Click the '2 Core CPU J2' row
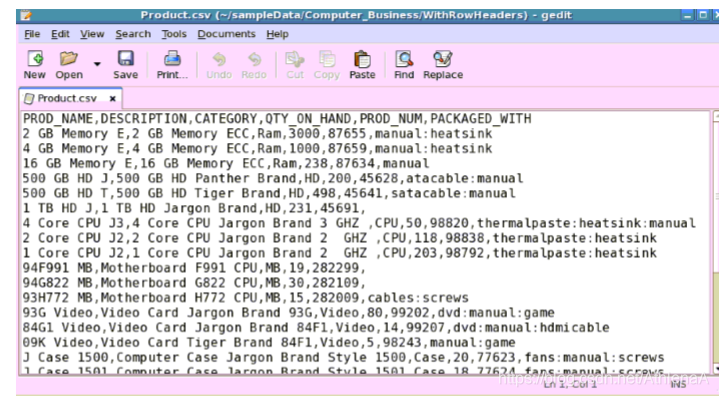Viewport: 719px width, 397px height. (x=340, y=238)
